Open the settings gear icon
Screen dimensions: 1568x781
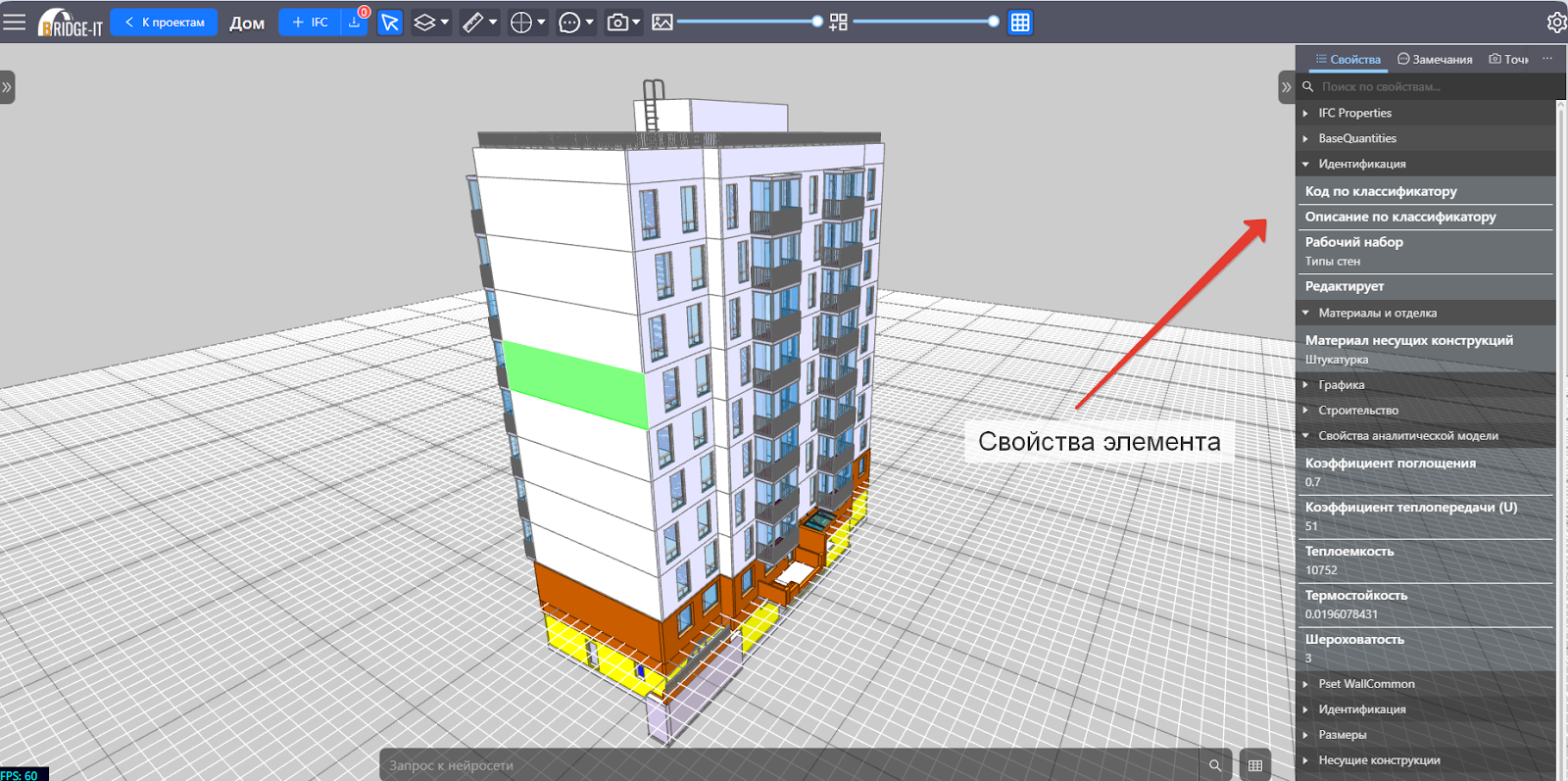1556,22
